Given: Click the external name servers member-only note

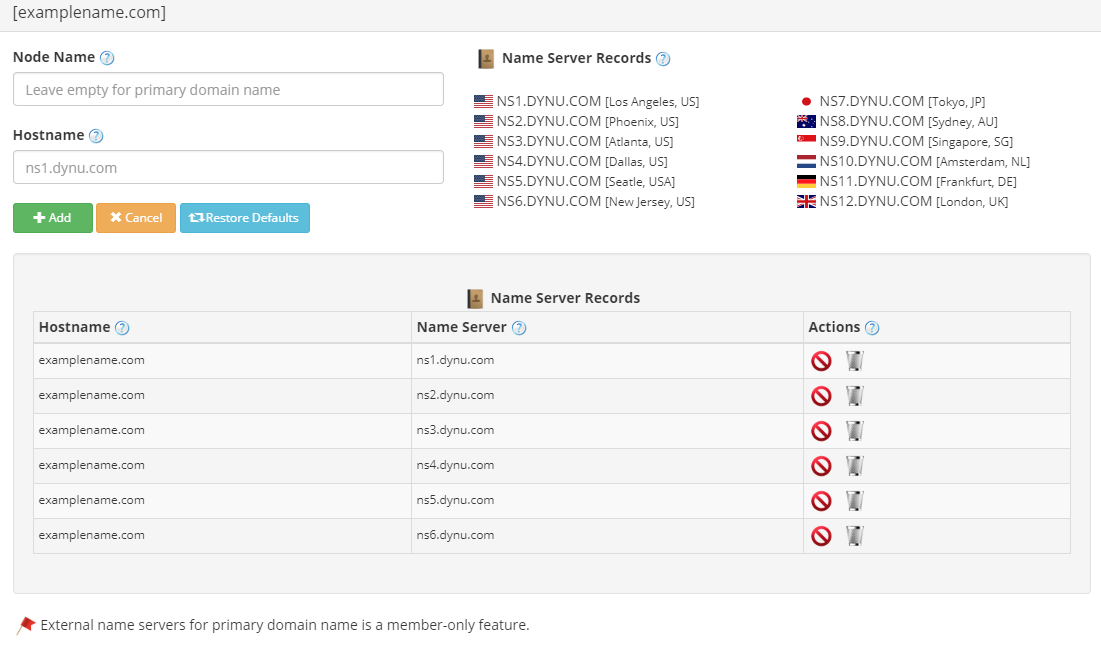Looking at the screenshot, I should click(x=284, y=625).
